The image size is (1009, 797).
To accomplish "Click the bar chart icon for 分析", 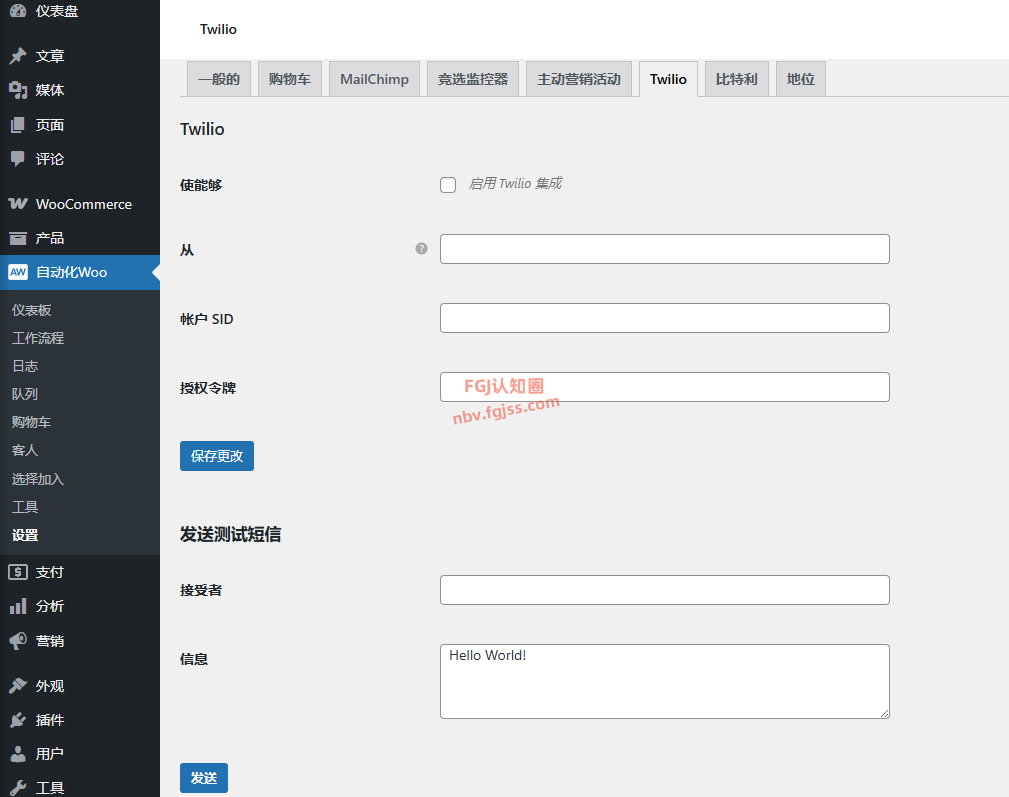I will [18, 606].
